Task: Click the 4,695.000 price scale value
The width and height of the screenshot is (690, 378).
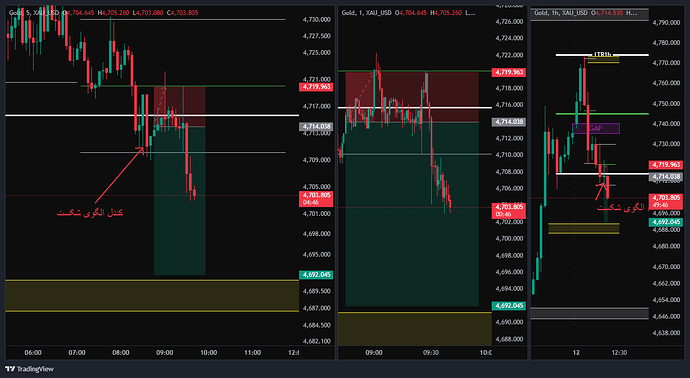Action: pyautogui.click(x=317, y=255)
